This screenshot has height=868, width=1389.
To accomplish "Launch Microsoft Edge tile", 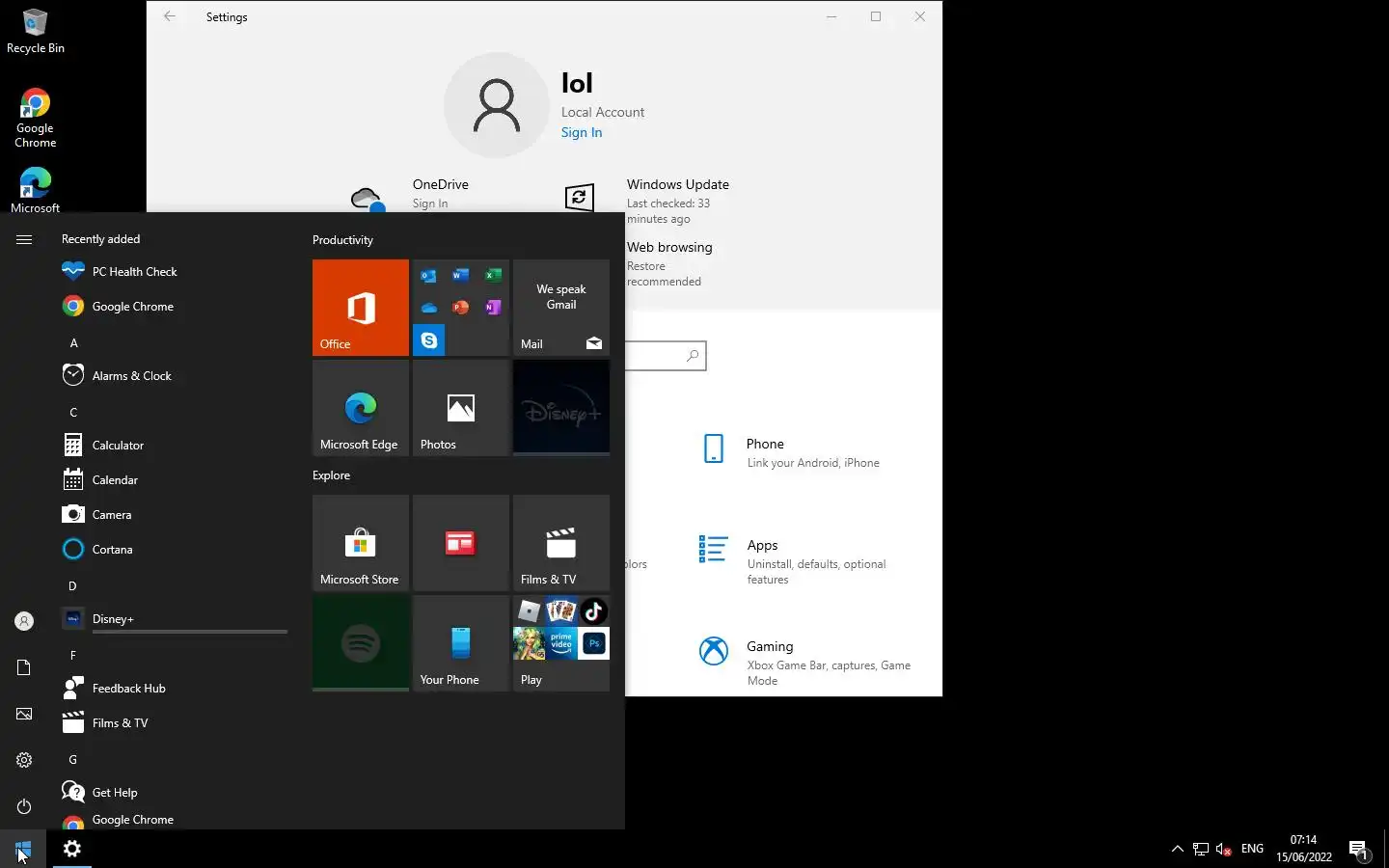I will (x=361, y=408).
